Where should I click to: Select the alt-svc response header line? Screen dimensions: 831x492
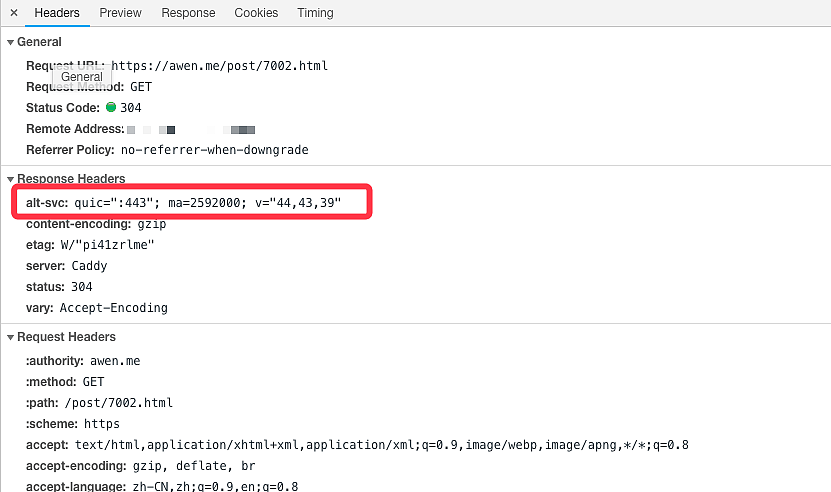tap(184, 203)
